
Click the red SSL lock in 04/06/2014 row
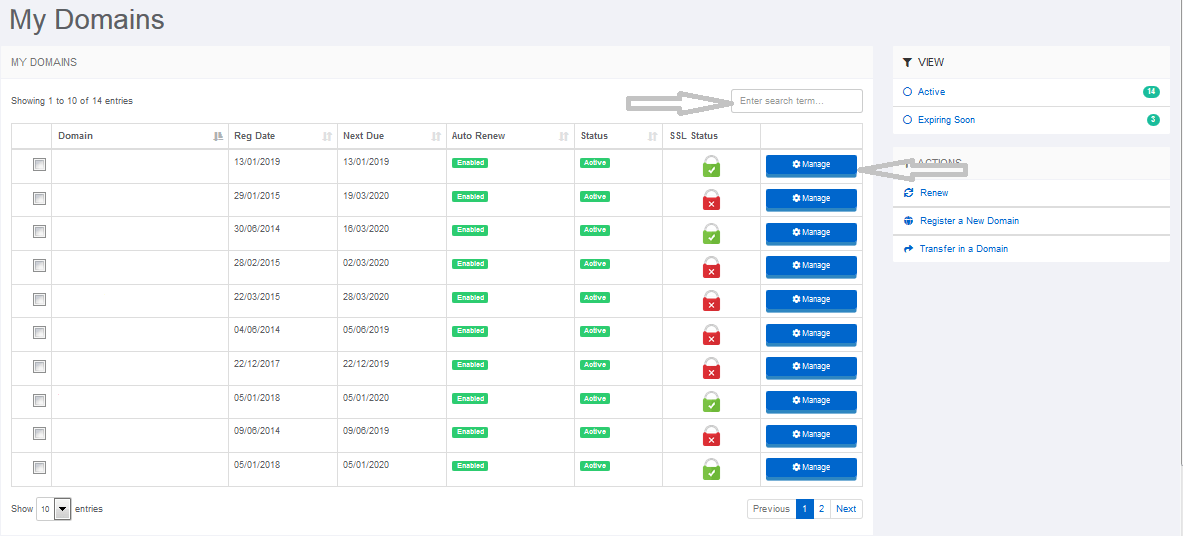[x=711, y=335]
